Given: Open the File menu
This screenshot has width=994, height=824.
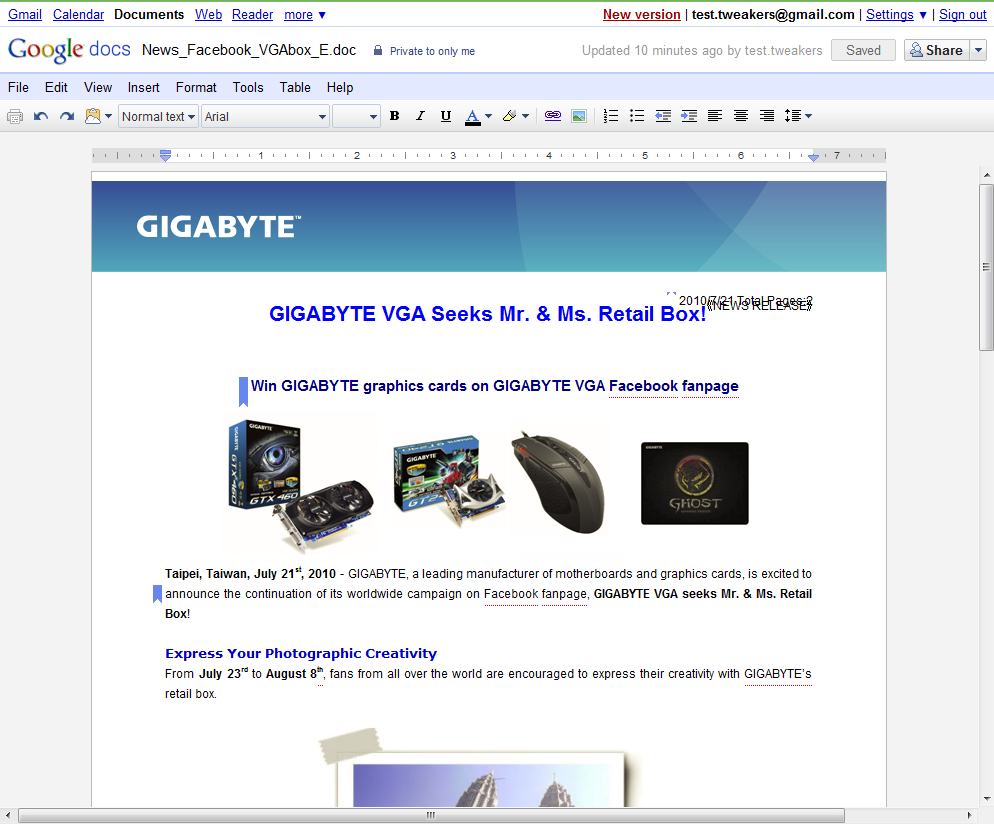Looking at the screenshot, I should click(18, 87).
